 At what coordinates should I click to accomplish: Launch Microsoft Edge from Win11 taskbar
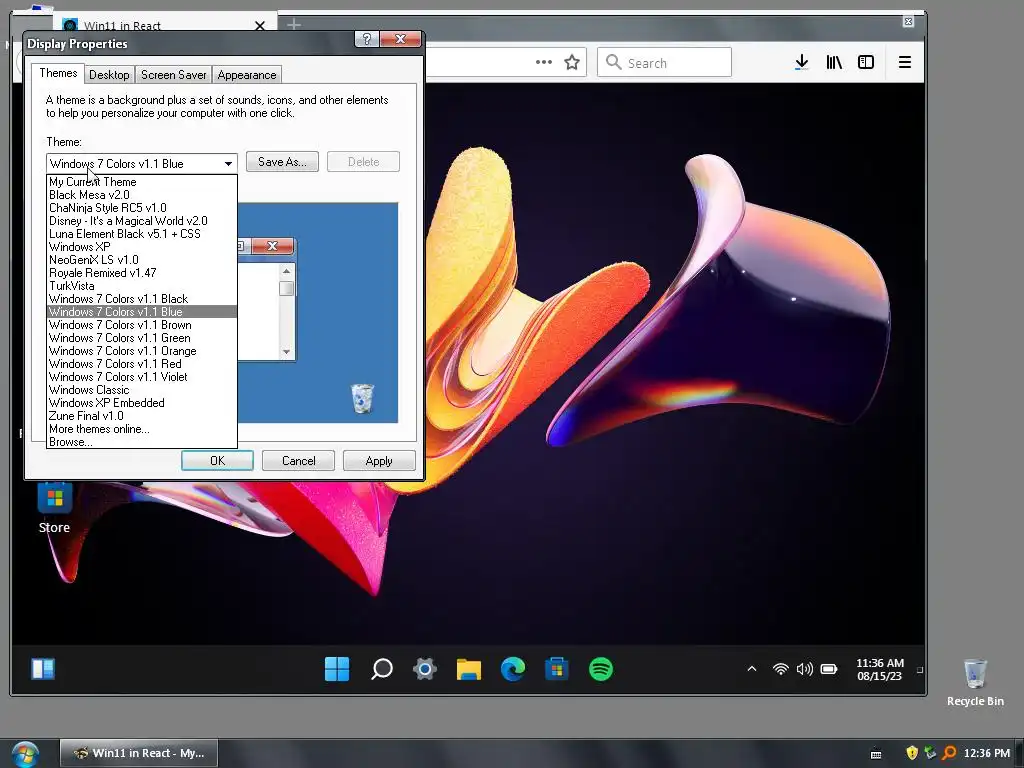(x=513, y=669)
